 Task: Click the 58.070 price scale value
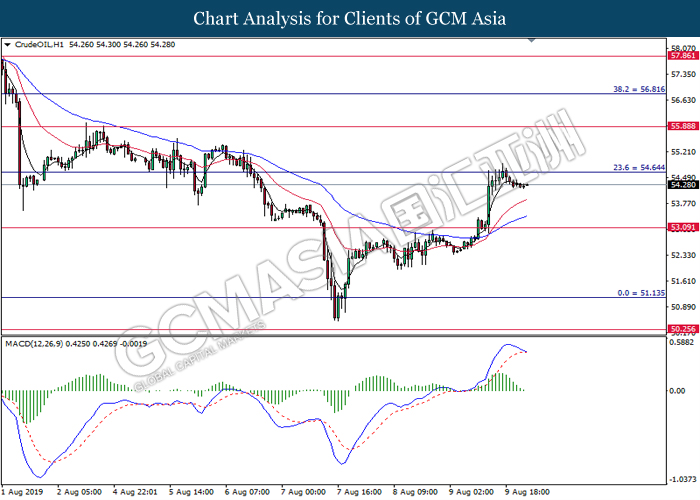point(683,48)
